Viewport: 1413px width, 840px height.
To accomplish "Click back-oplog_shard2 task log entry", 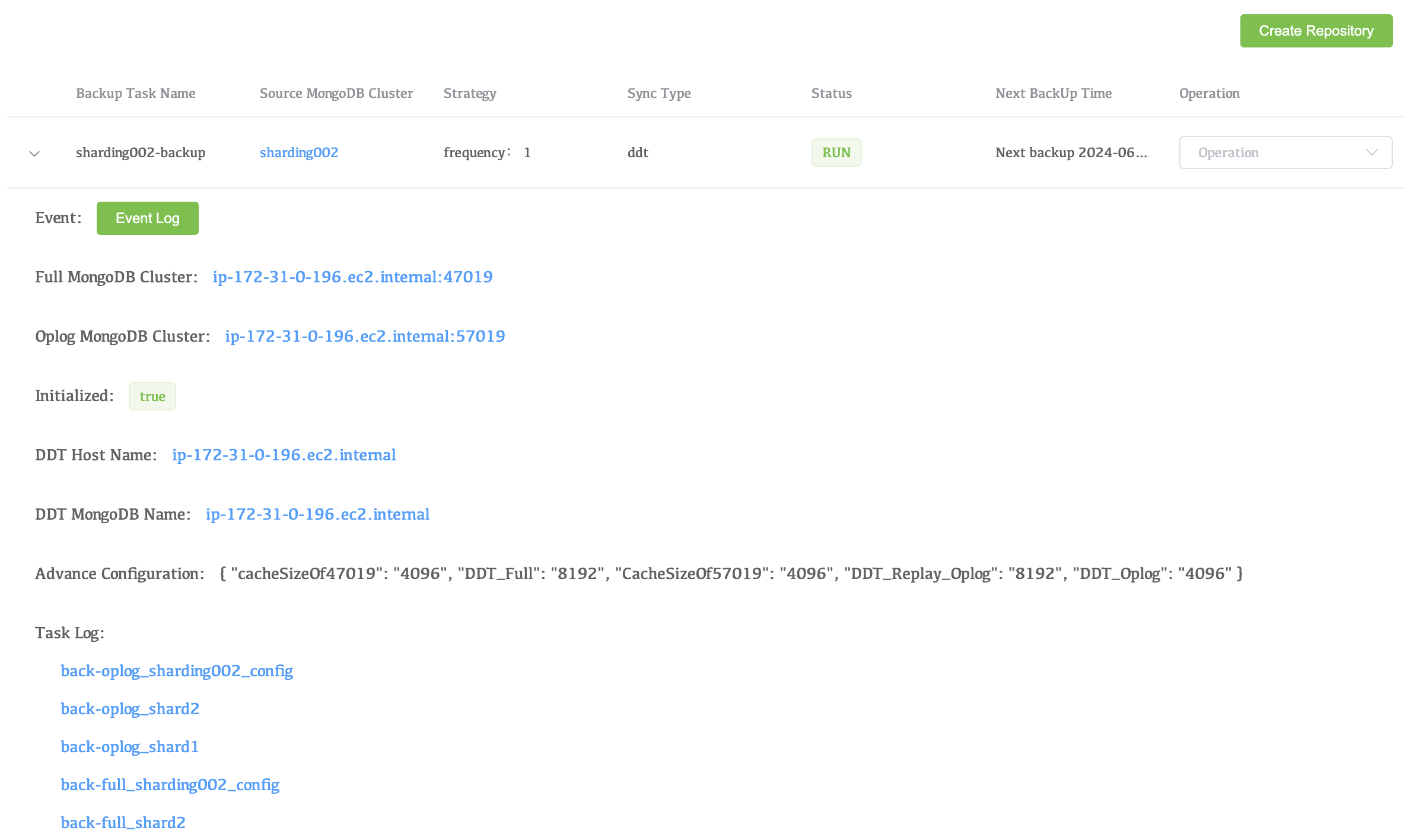I will point(130,709).
